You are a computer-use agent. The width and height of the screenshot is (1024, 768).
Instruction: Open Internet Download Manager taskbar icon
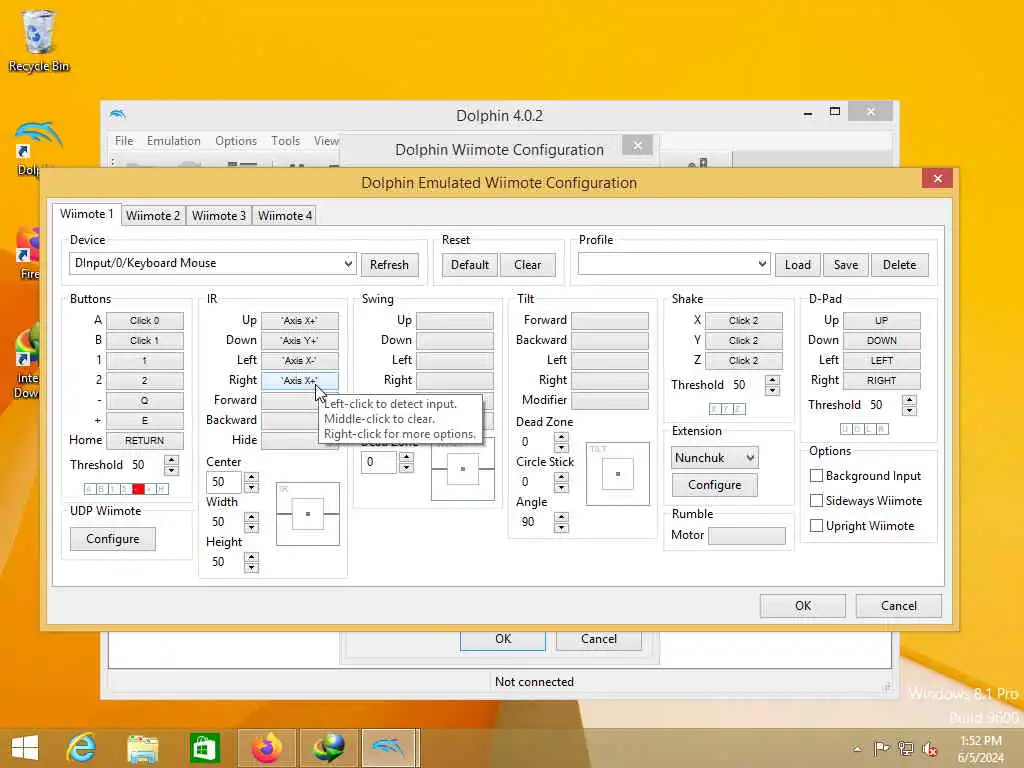point(328,748)
